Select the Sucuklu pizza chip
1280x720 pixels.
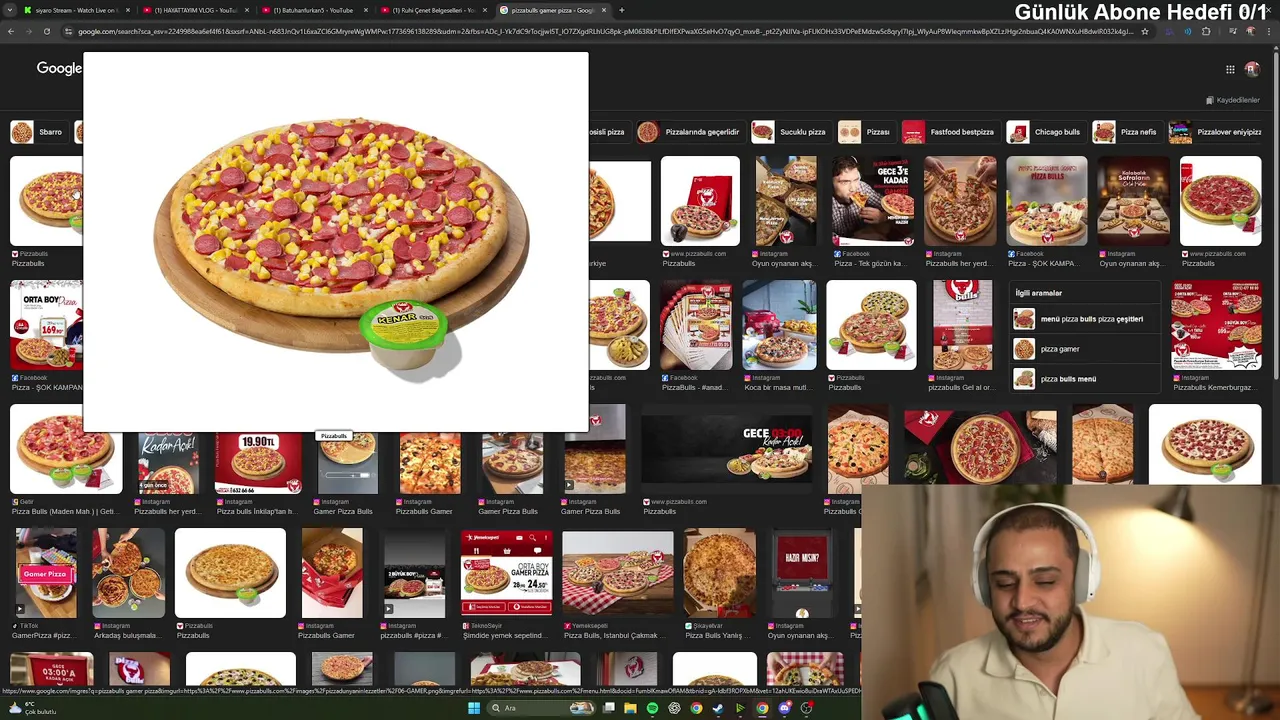790,132
